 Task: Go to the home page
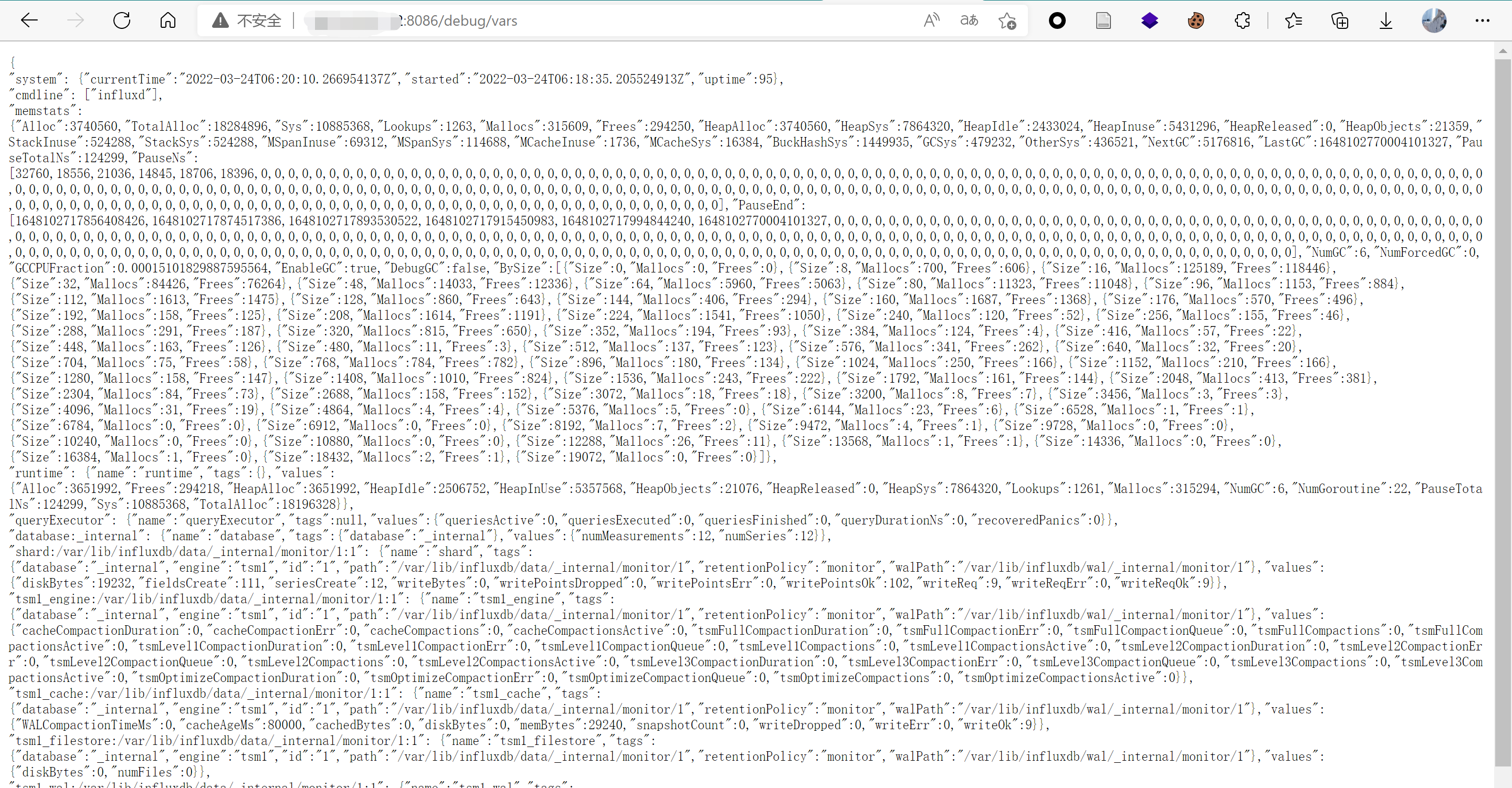pos(168,20)
